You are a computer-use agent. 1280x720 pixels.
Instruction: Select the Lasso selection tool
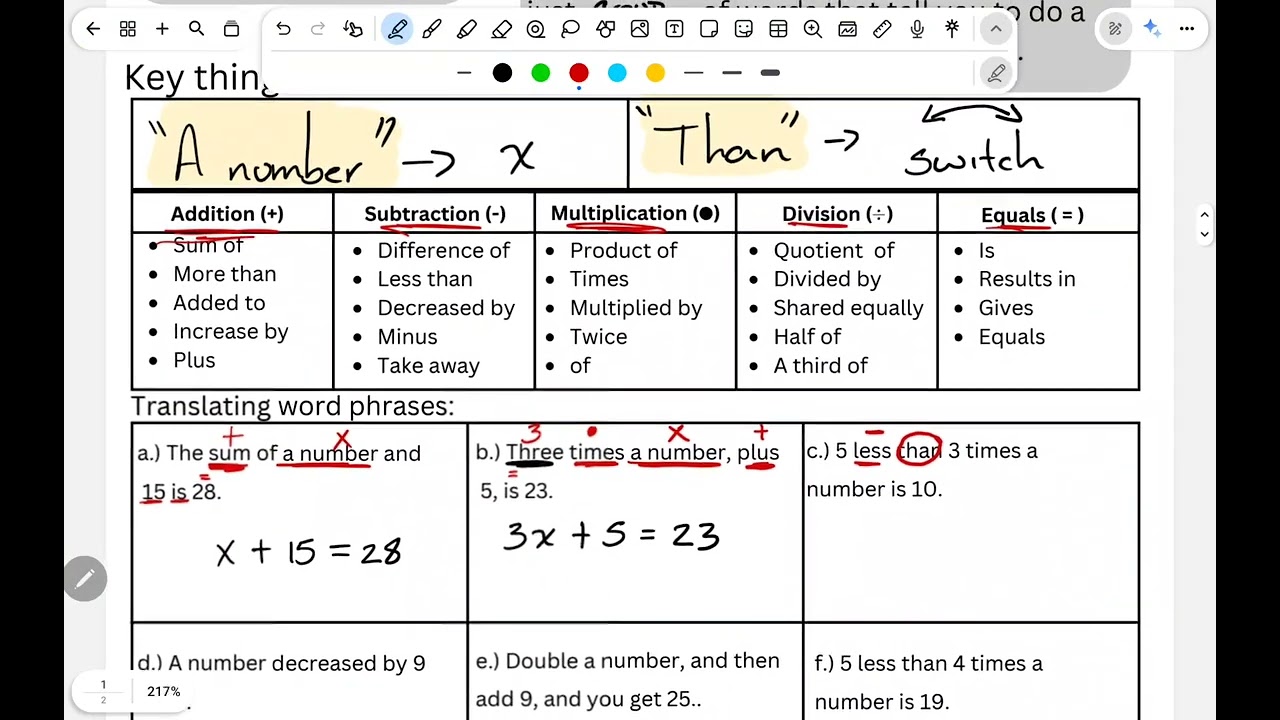click(571, 30)
